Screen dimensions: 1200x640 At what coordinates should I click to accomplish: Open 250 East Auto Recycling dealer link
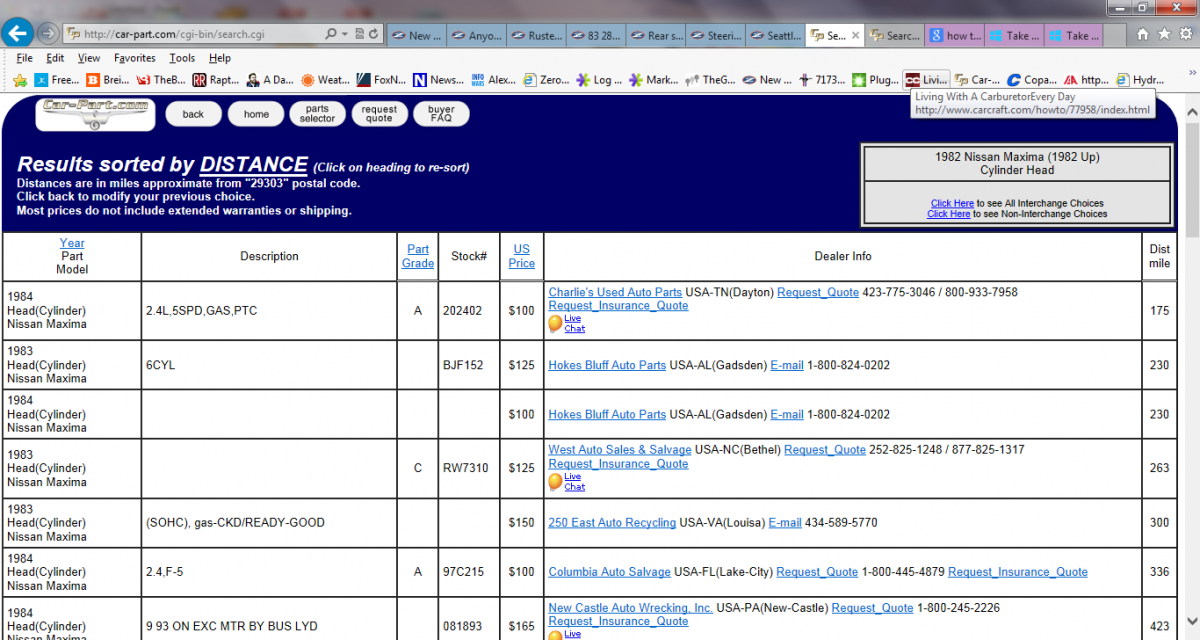point(612,522)
